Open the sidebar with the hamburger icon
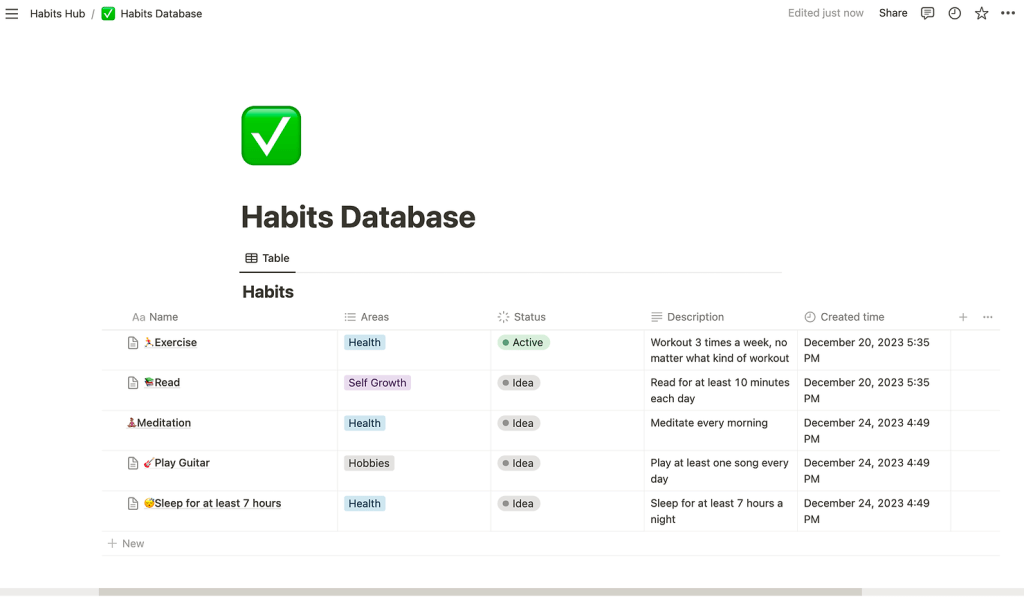 point(11,13)
